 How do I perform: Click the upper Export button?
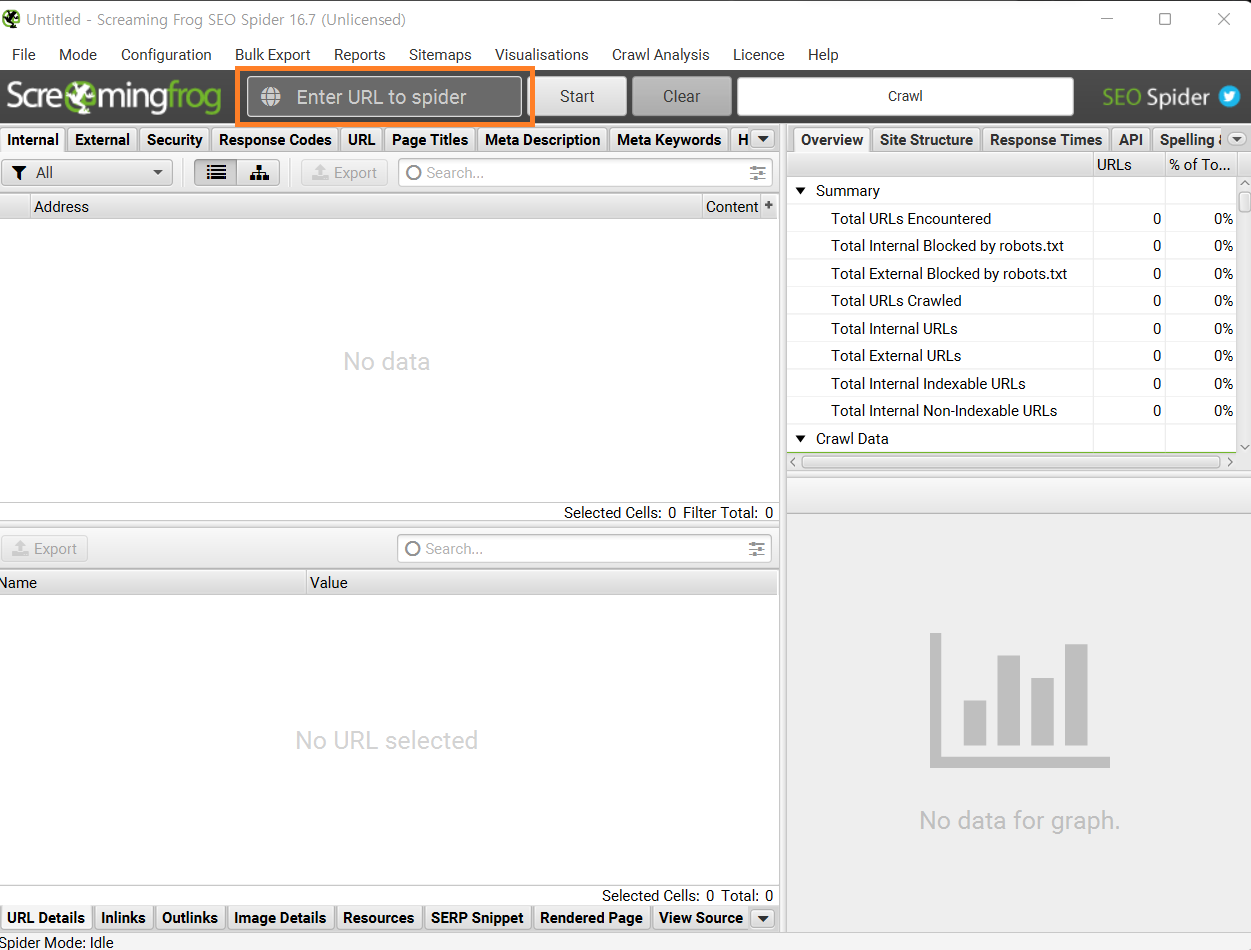344,173
